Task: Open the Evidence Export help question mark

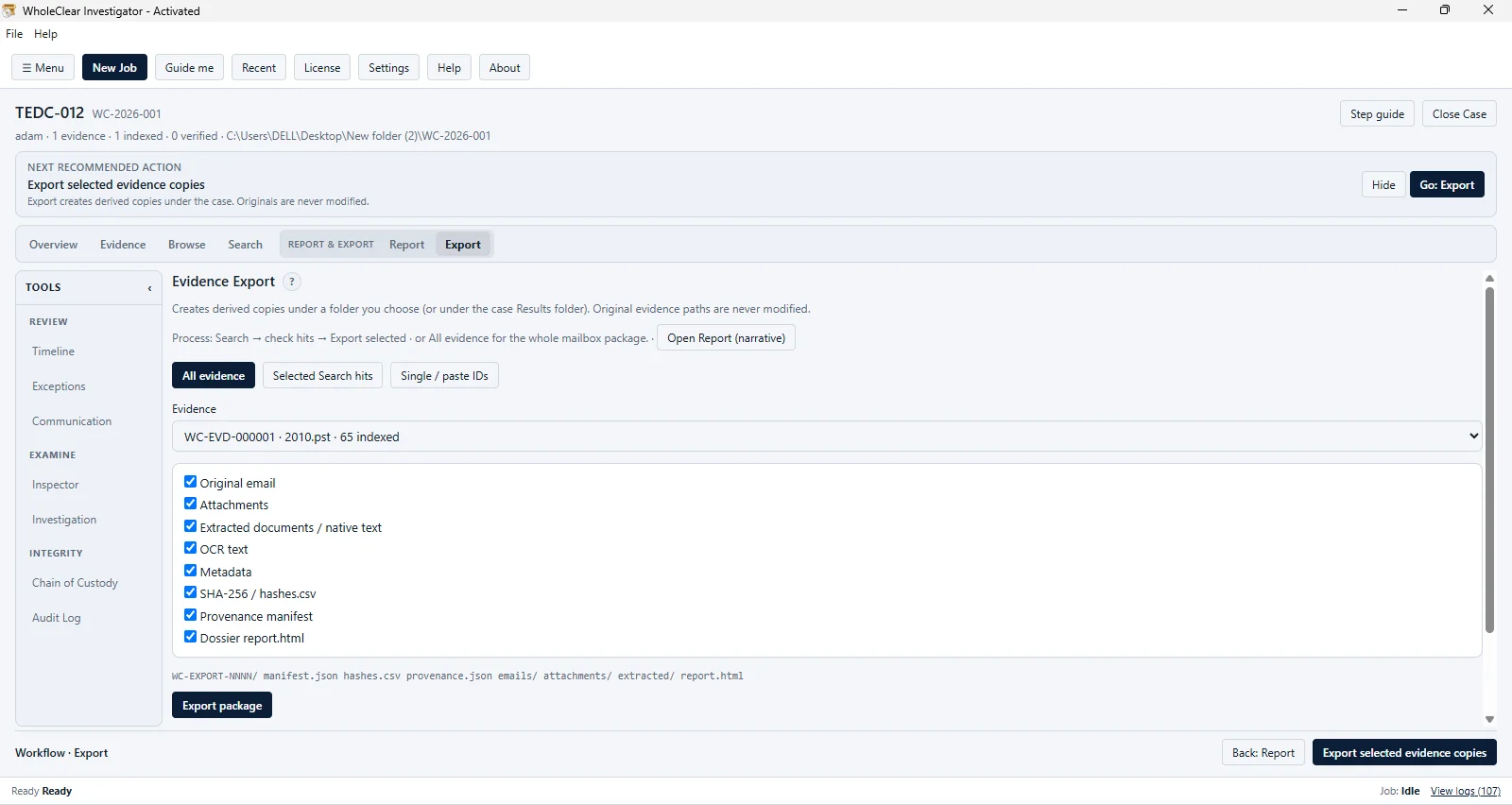Action: [x=292, y=282]
